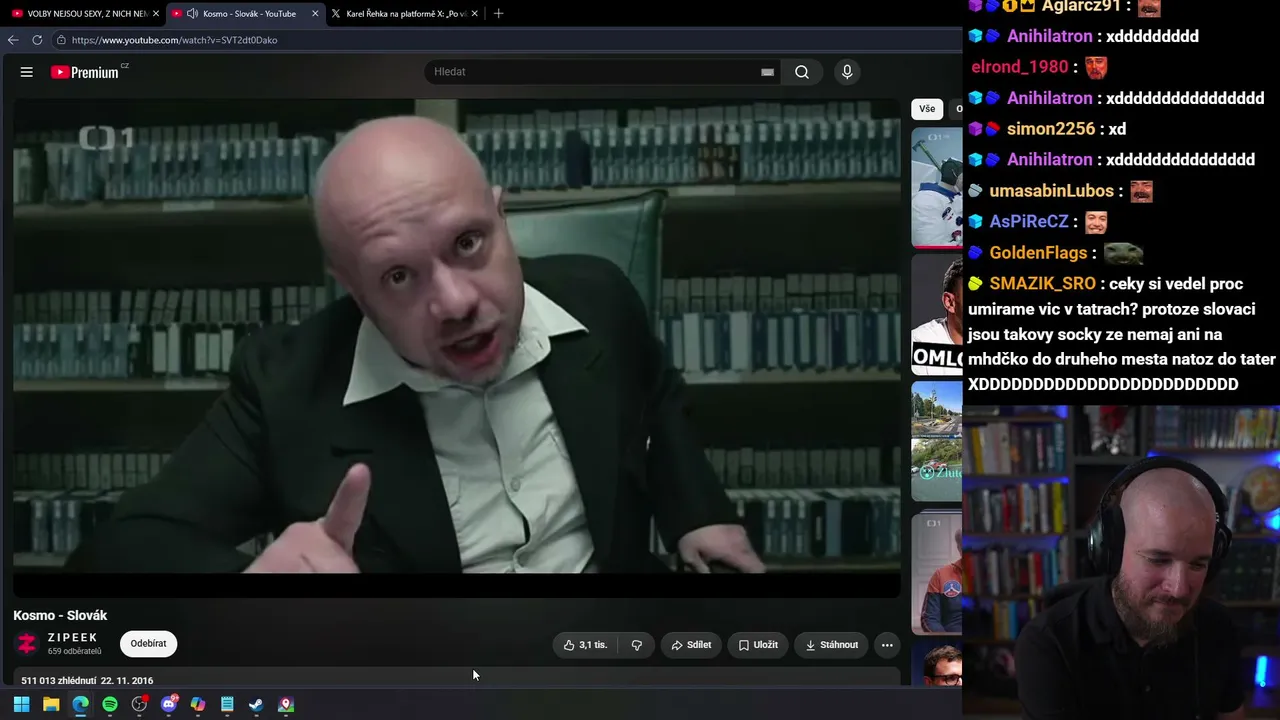Save the video with Uložit
Screen dimensions: 1280x720
tap(758, 645)
